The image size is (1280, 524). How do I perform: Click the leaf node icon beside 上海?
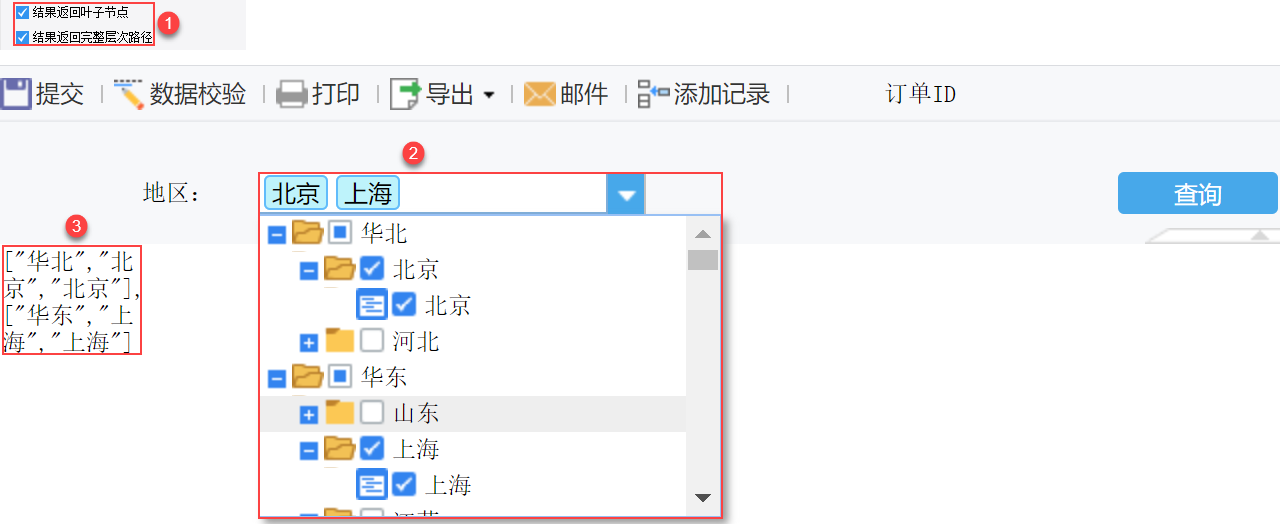[372, 485]
